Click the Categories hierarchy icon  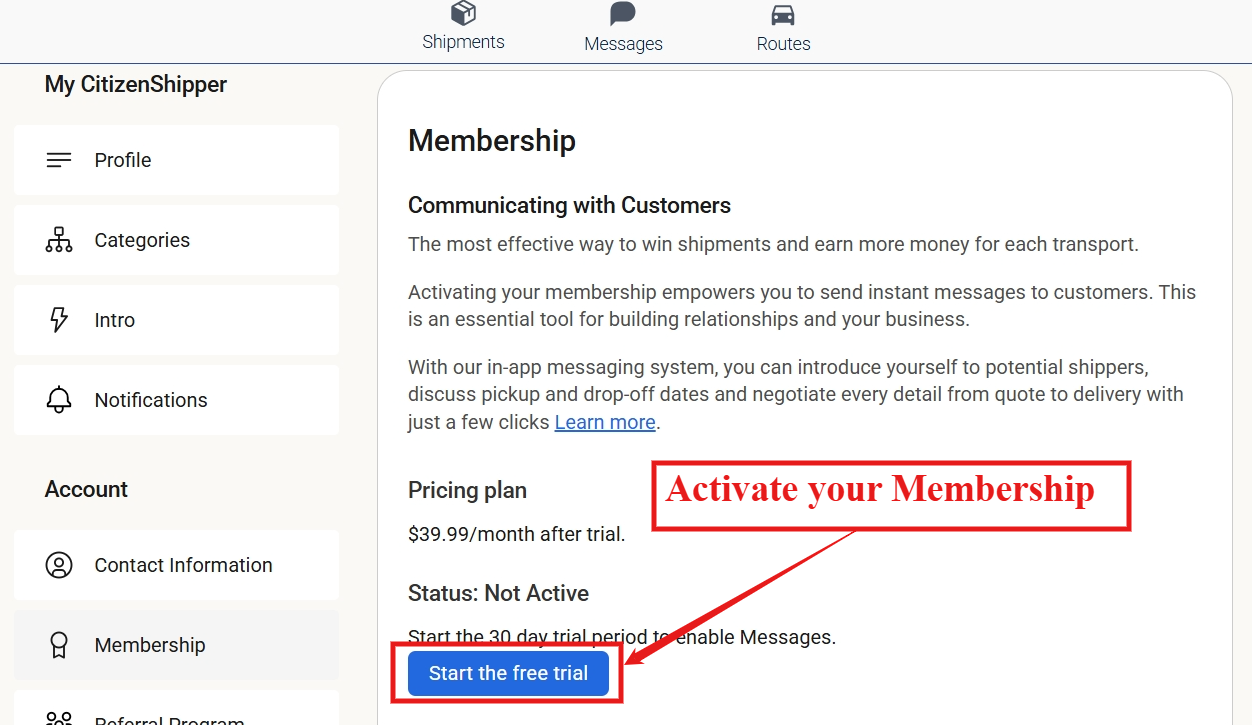coord(59,240)
